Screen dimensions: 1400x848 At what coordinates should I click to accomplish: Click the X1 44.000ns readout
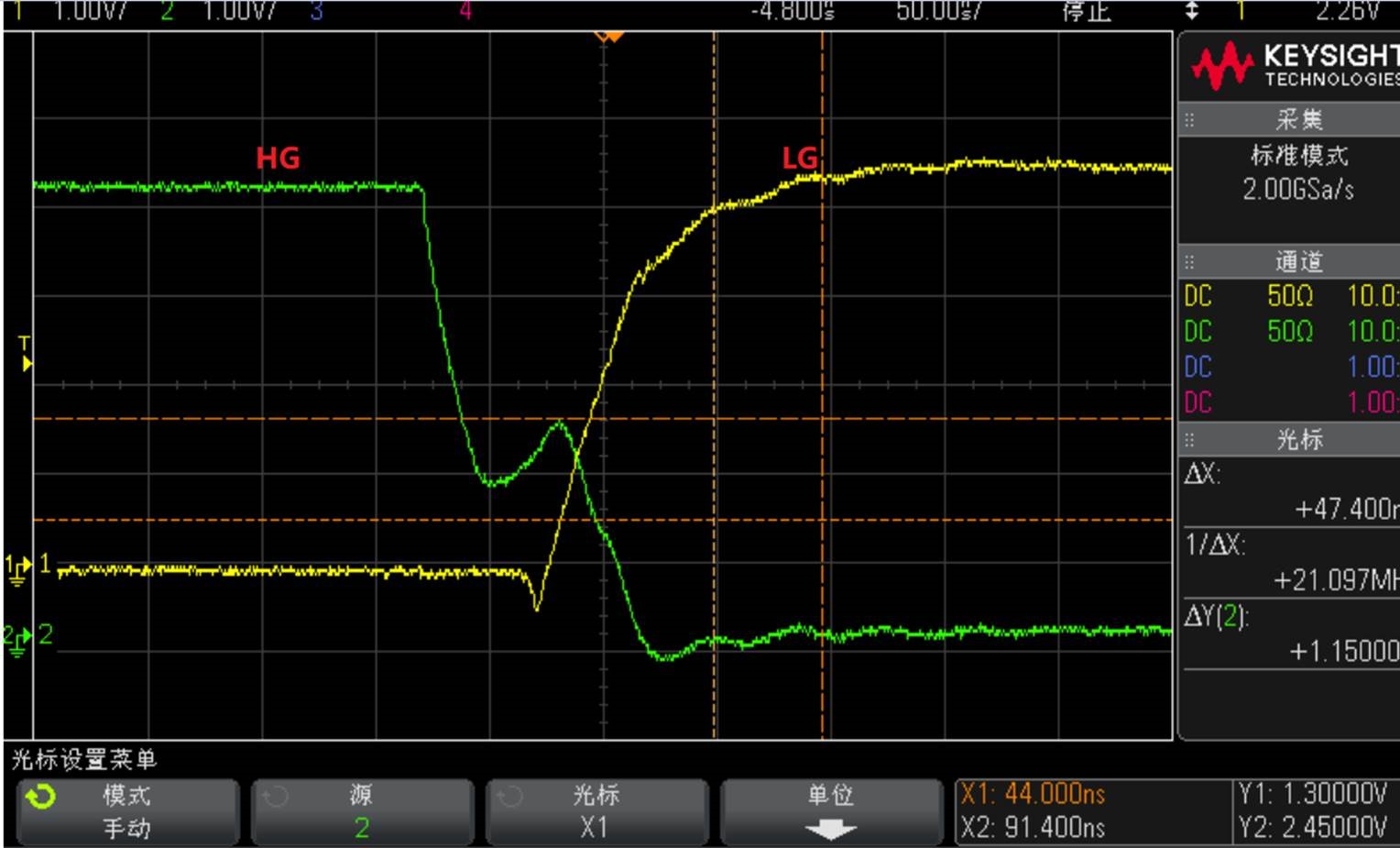coord(1033,794)
